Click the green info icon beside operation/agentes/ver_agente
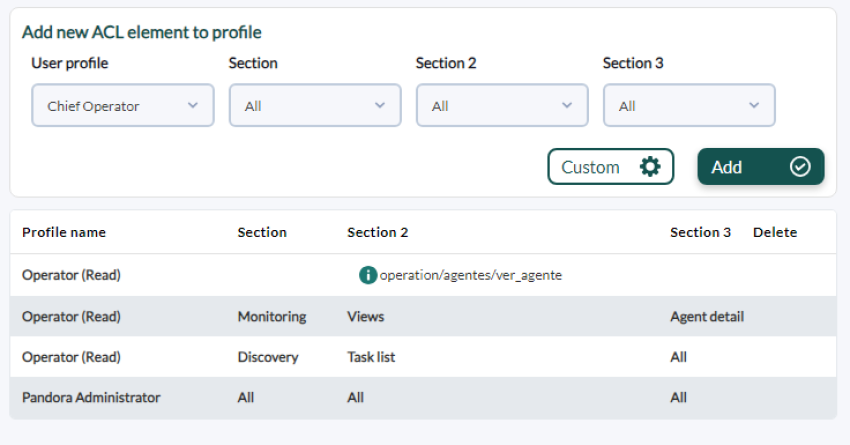The image size is (850, 445). [x=368, y=275]
